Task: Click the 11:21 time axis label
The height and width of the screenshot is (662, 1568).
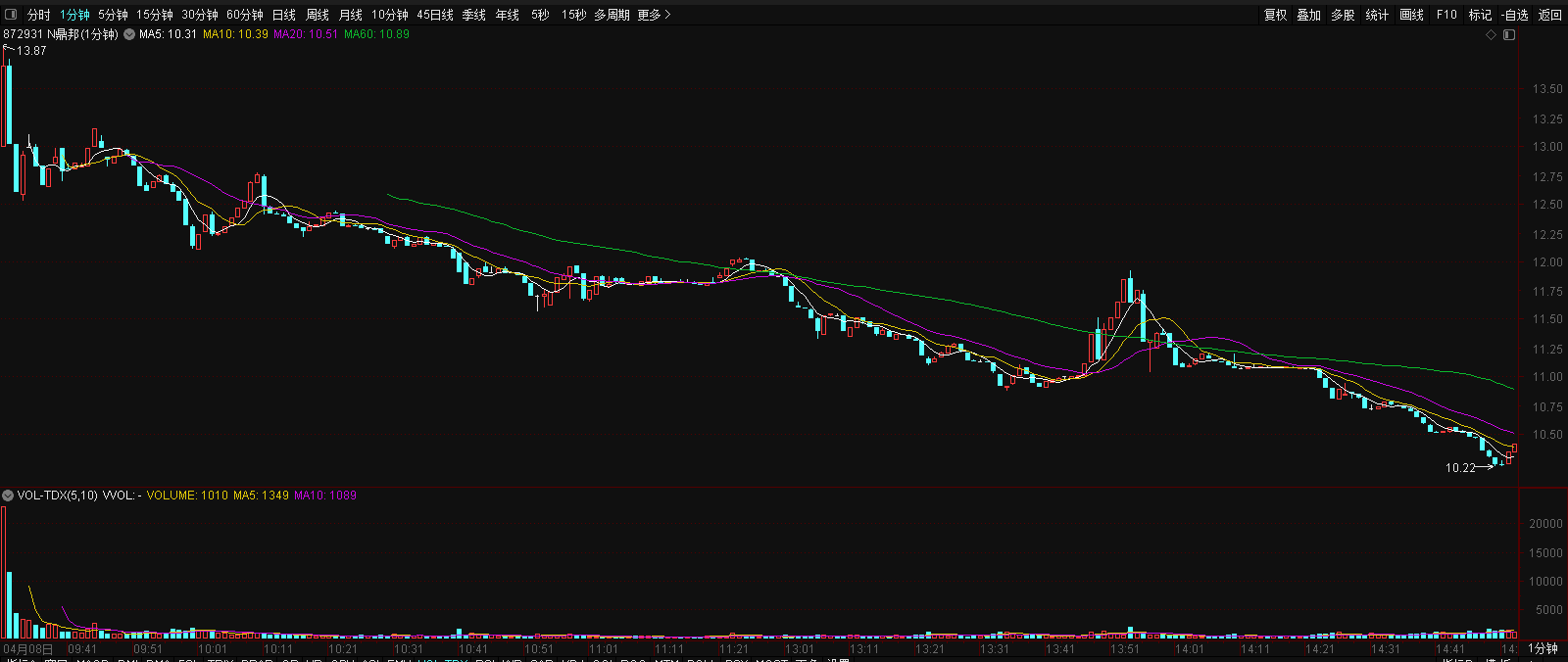Action: click(x=734, y=649)
